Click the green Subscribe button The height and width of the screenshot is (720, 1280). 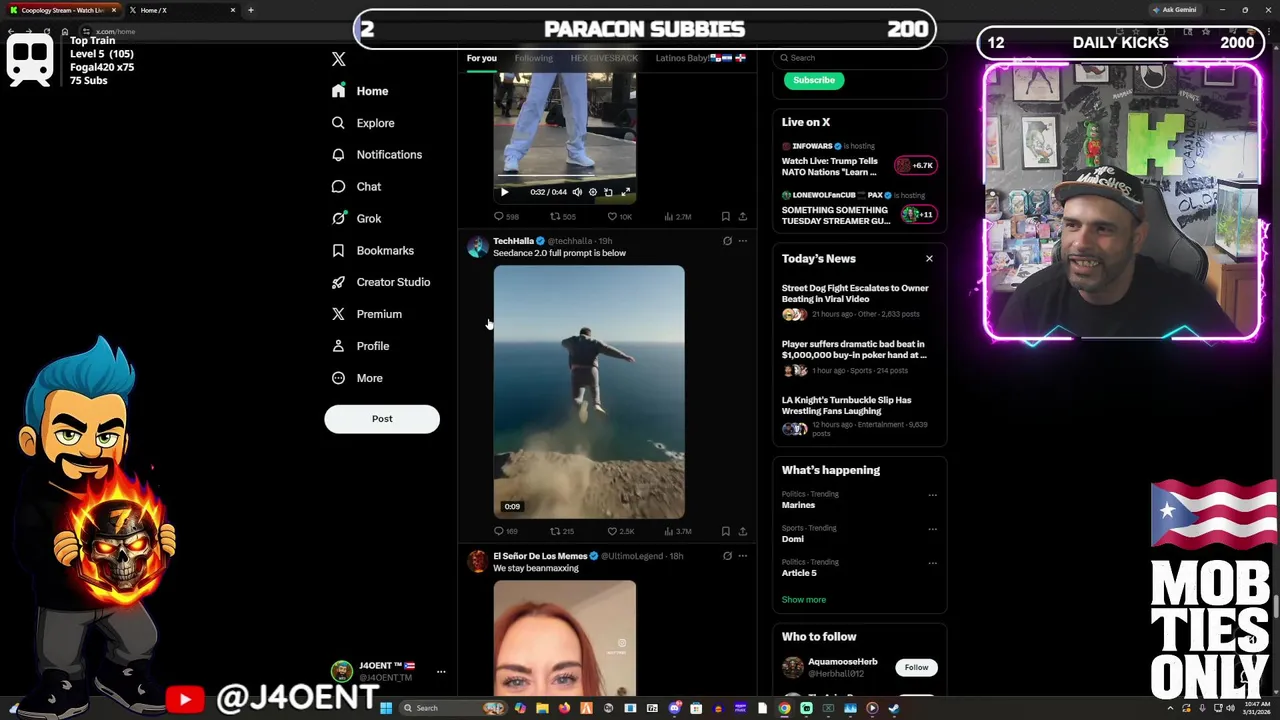(x=814, y=80)
